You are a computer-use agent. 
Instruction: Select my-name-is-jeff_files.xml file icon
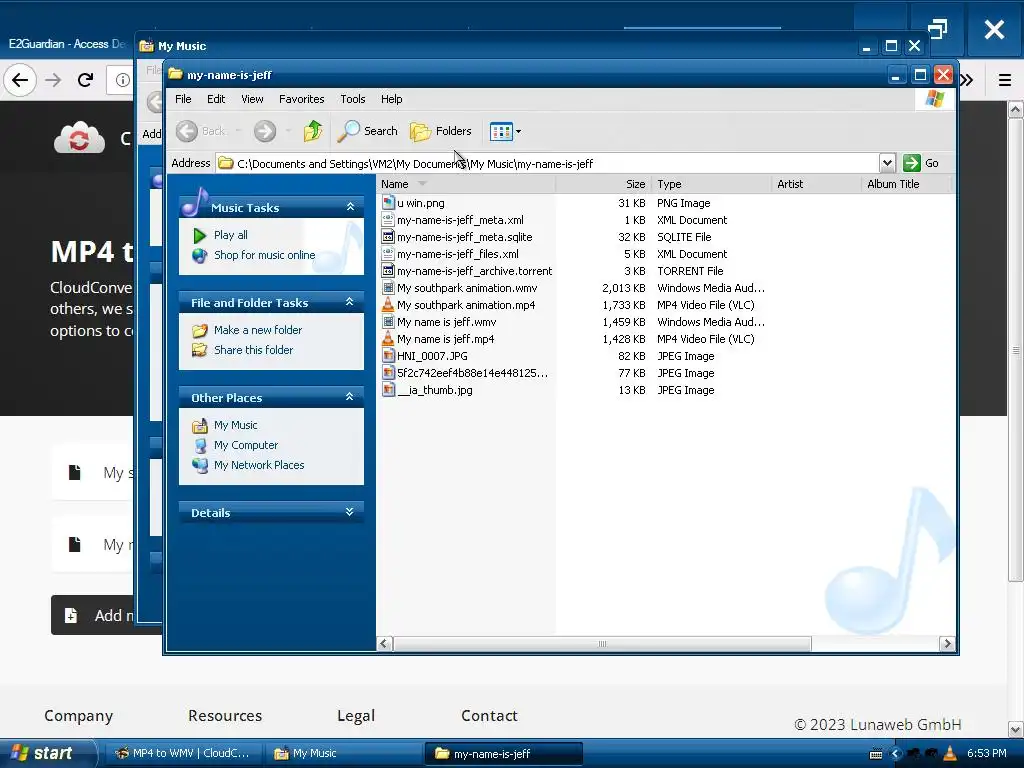coord(388,254)
